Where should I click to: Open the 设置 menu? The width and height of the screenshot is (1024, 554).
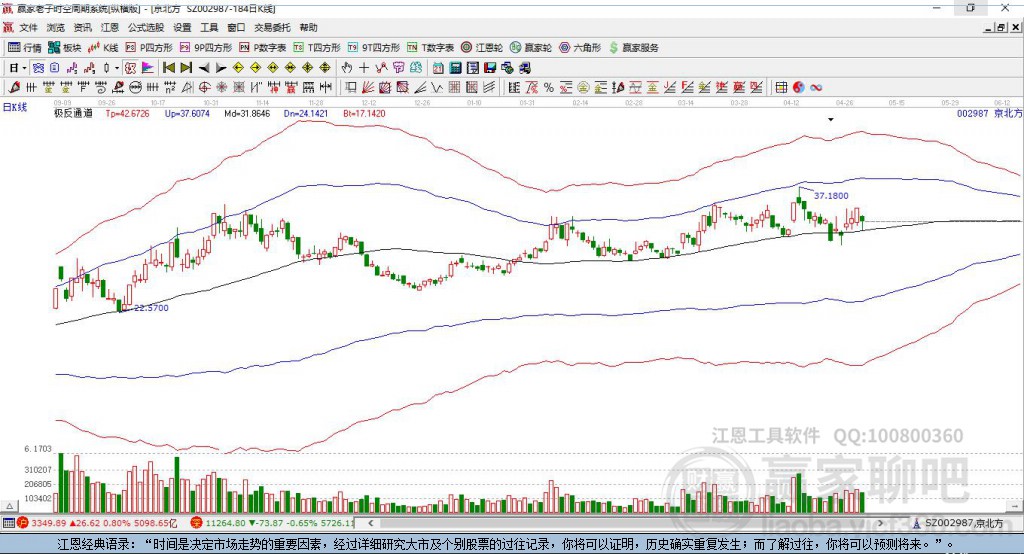pyautogui.click(x=182, y=27)
